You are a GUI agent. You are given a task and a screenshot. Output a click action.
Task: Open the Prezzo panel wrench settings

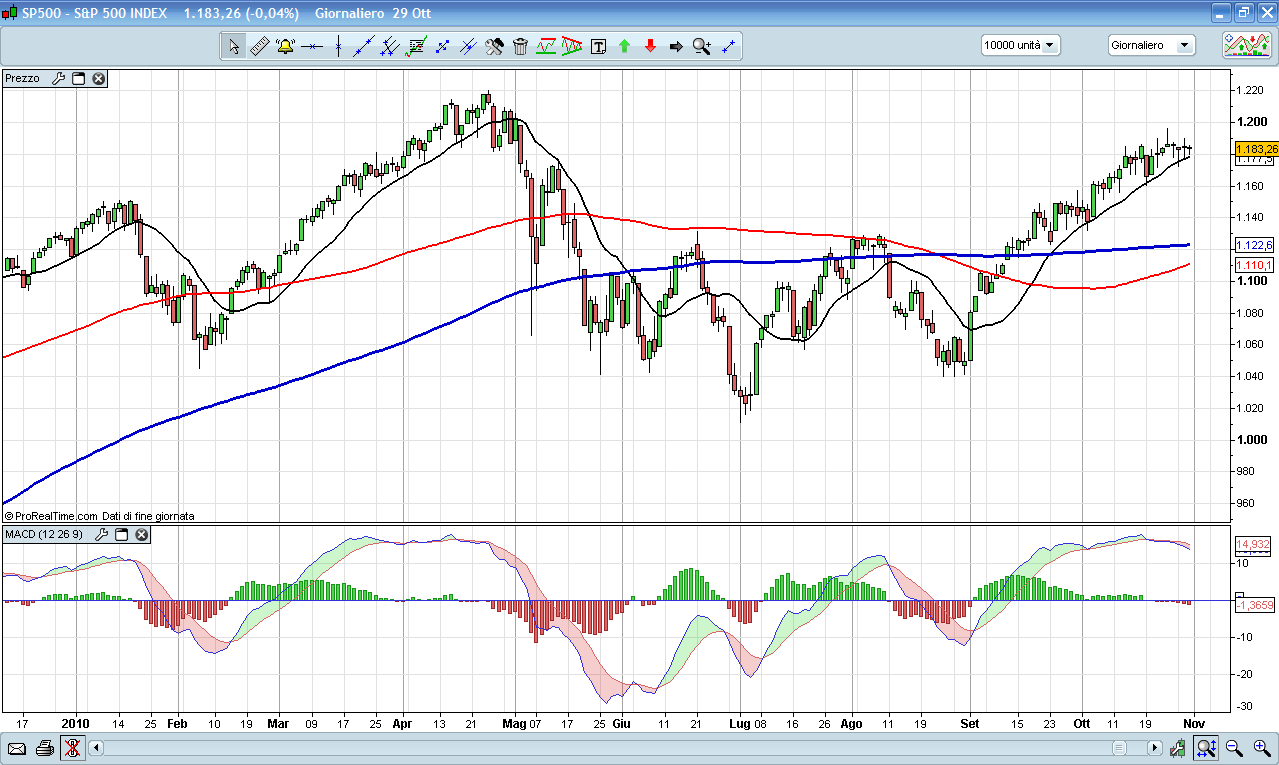click(58, 78)
